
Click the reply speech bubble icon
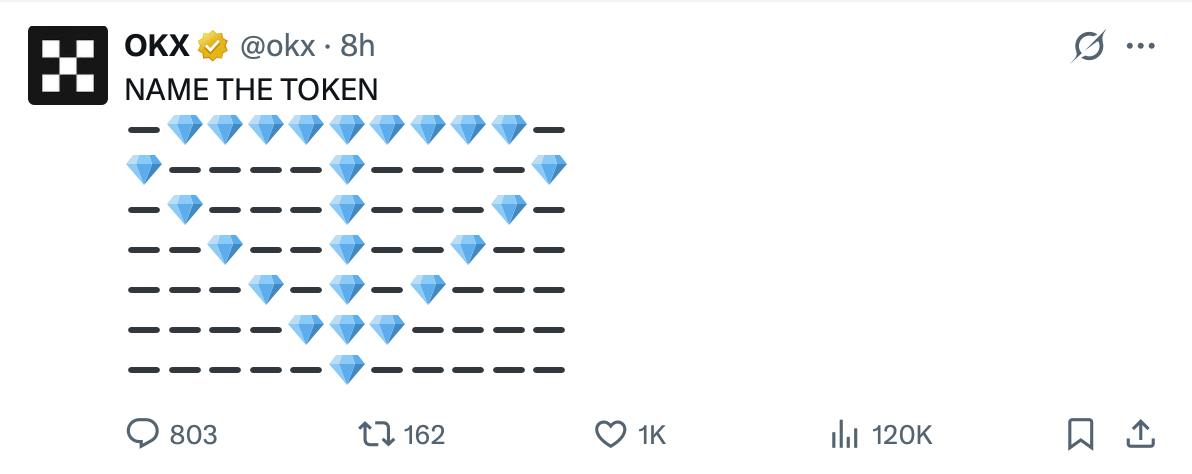click(143, 434)
